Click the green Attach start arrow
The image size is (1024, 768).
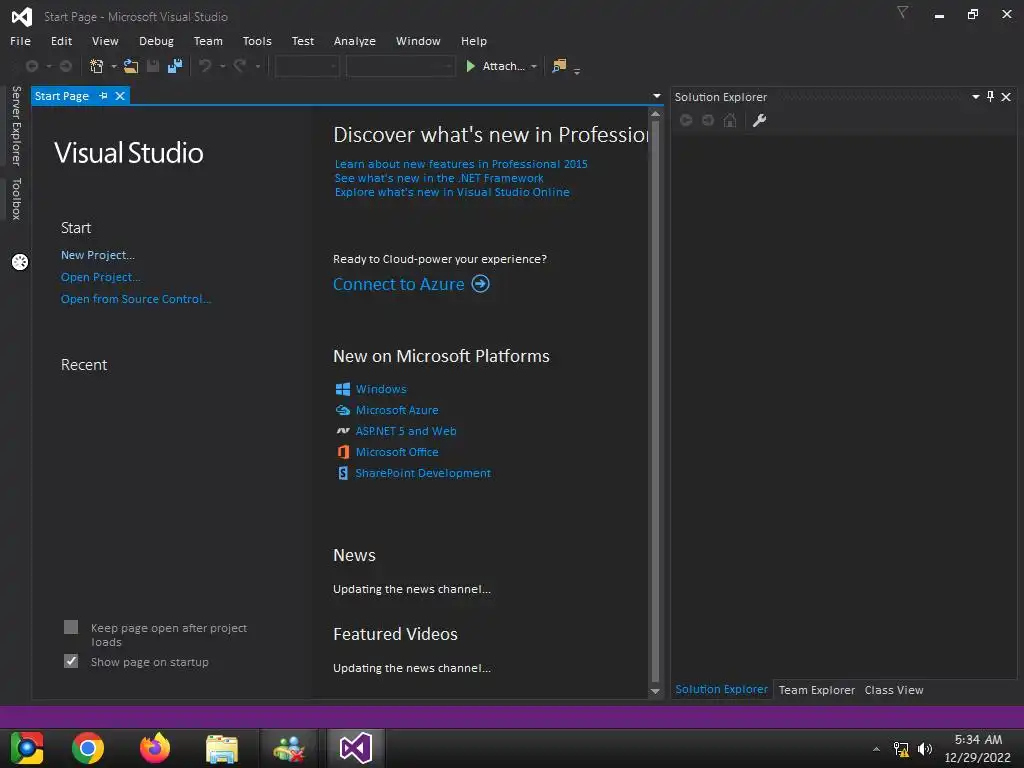point(470,66)
